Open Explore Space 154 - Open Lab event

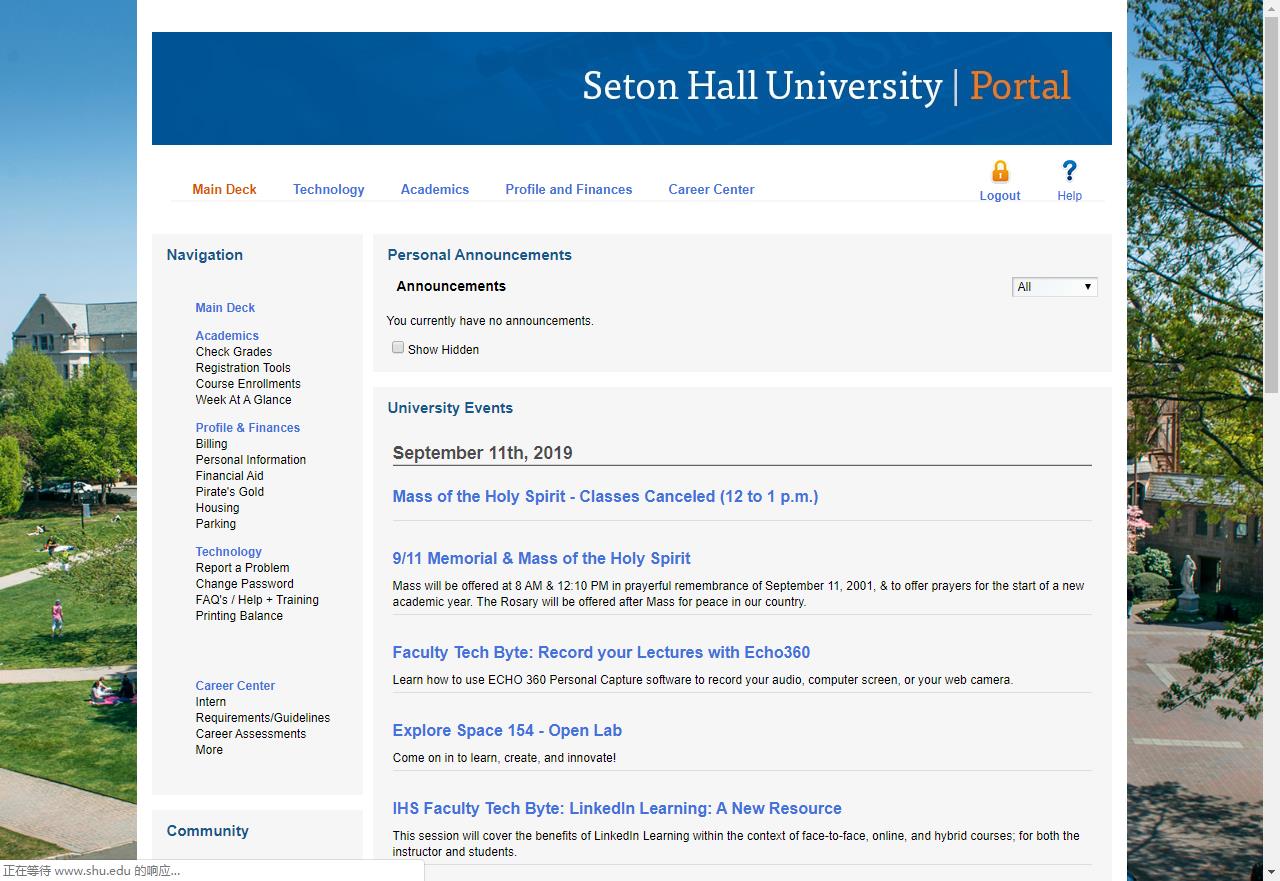pos(507,731)
